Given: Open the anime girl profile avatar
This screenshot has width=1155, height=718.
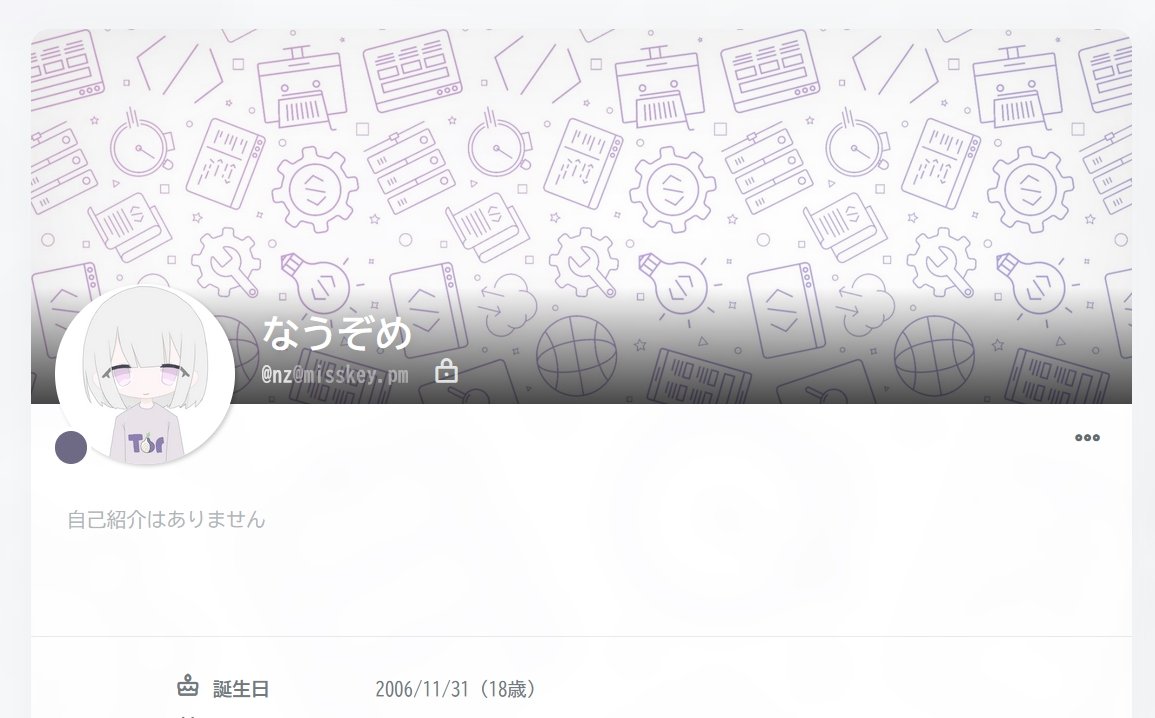Looking at the screenshot, I should (x=145, y=375).
